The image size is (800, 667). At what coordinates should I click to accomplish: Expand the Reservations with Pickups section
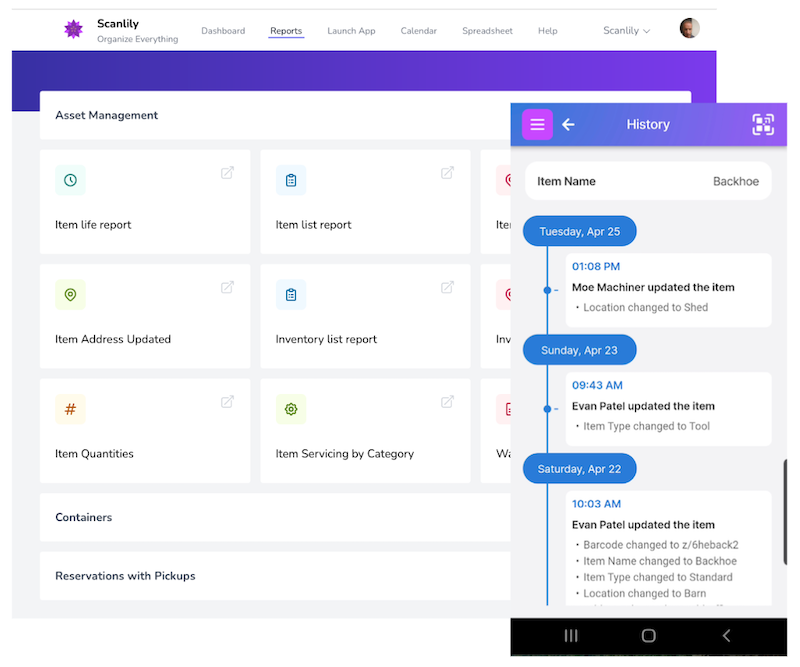coord(275,576)
